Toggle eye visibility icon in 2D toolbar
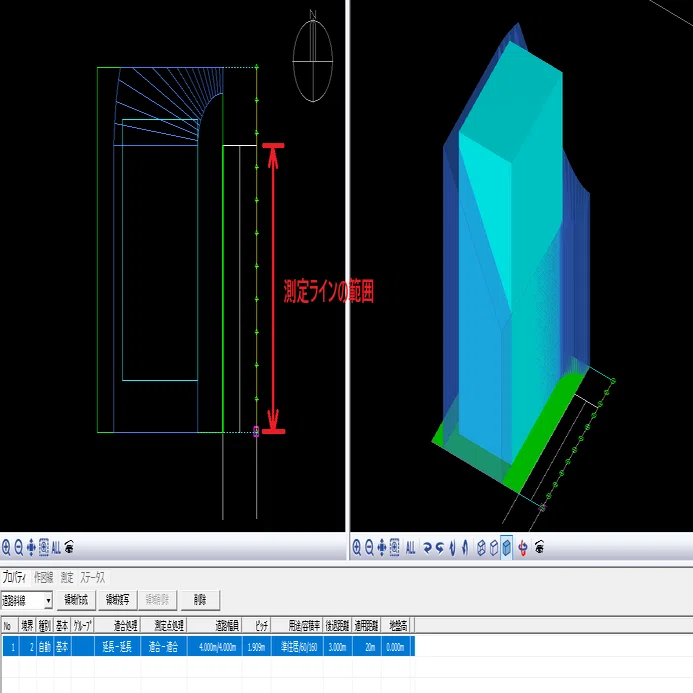 [69, 548]
